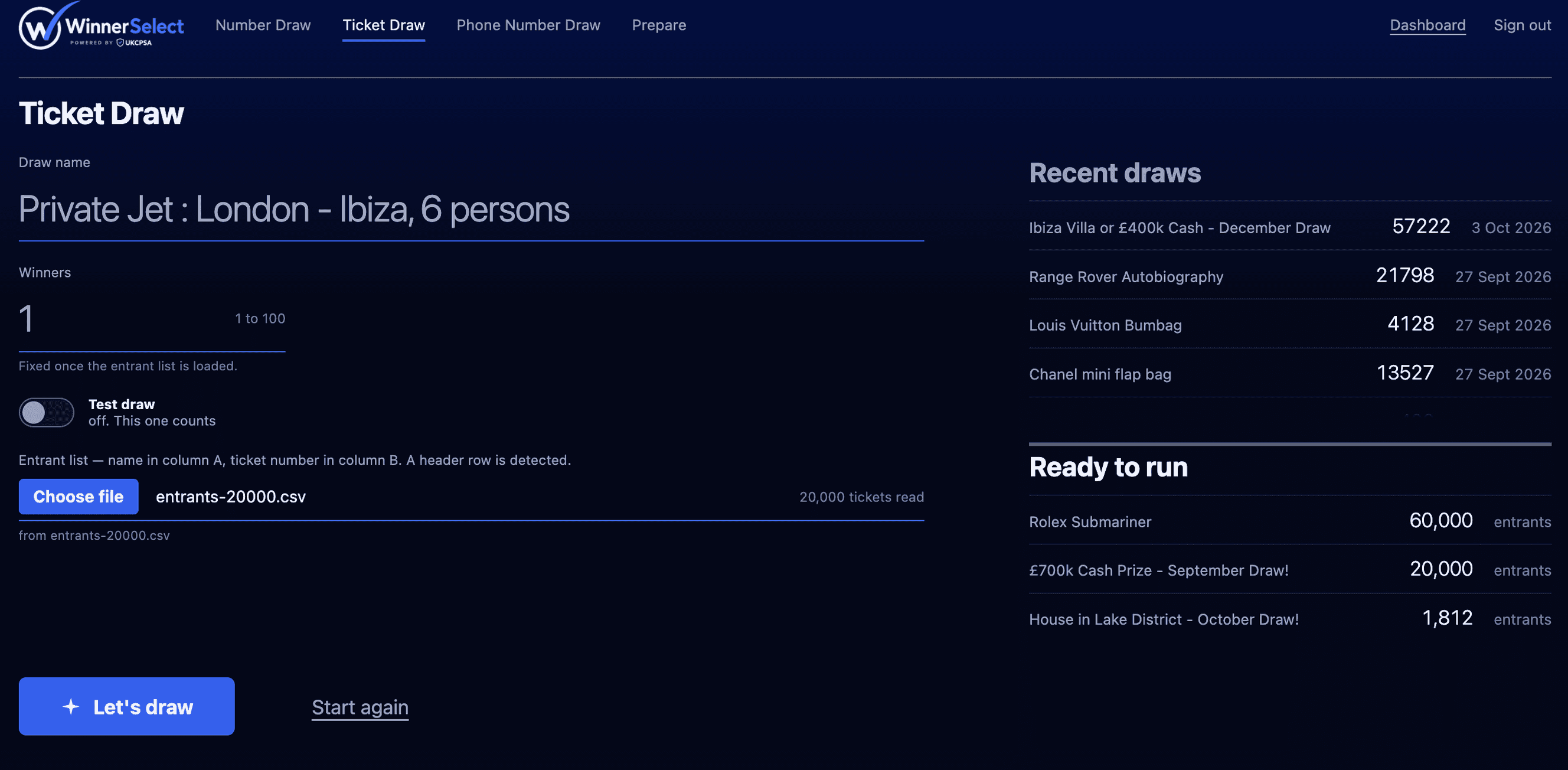Viewport: 1568px width, 770px height.
Task: Open the Chanel mini flap bag draw
Action: point(1290,373)
